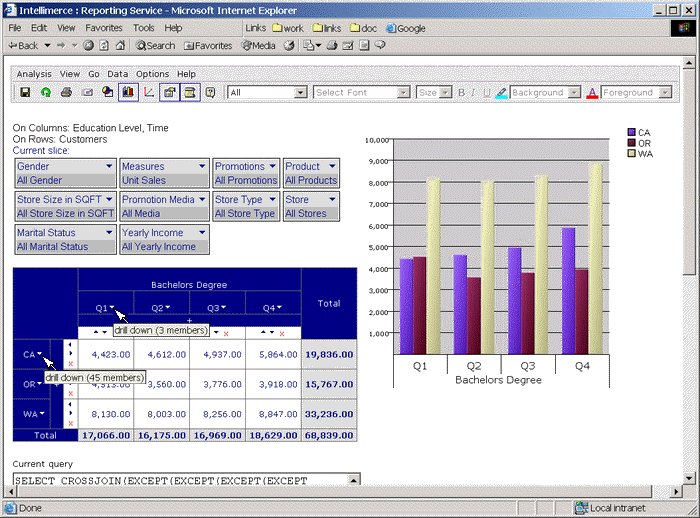Open the browser Tools menu
Screen dimensions: 700x518
click(x=143, y=28)
